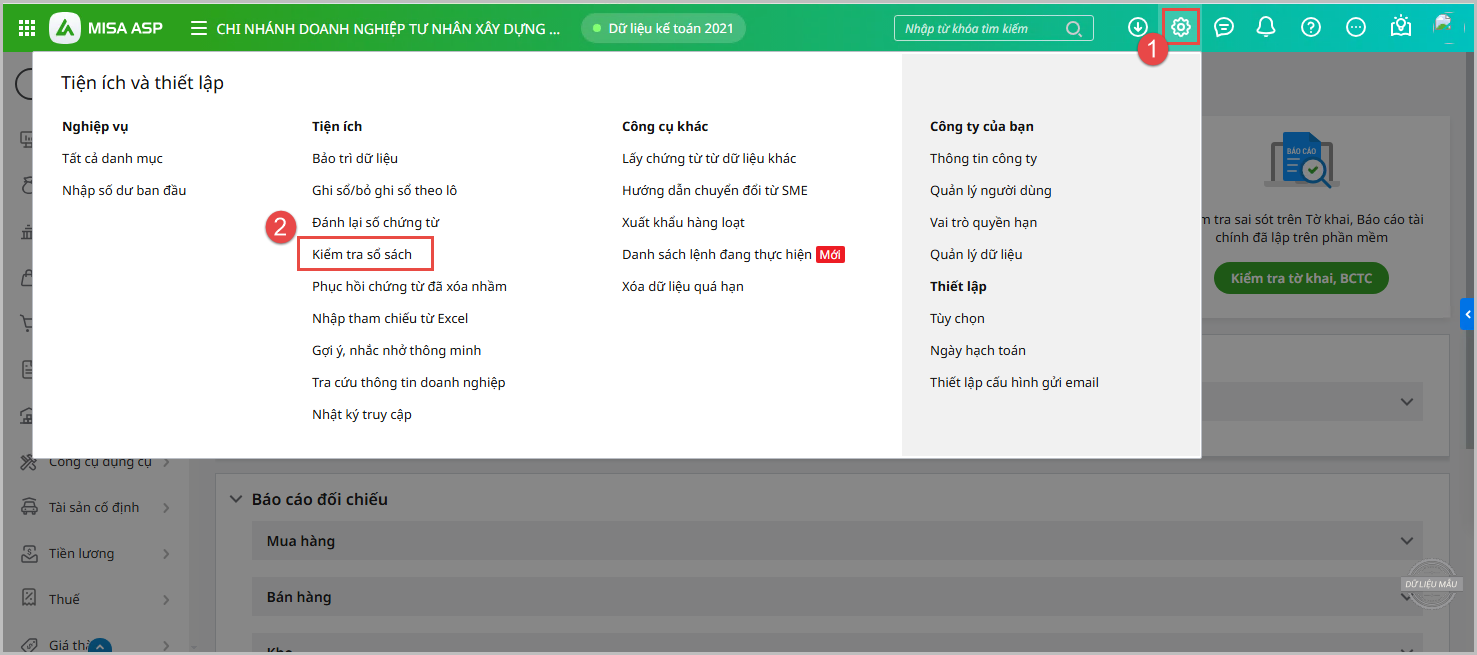
Task: Open the more options ellipsis icon
Action: coord(1356,28)
